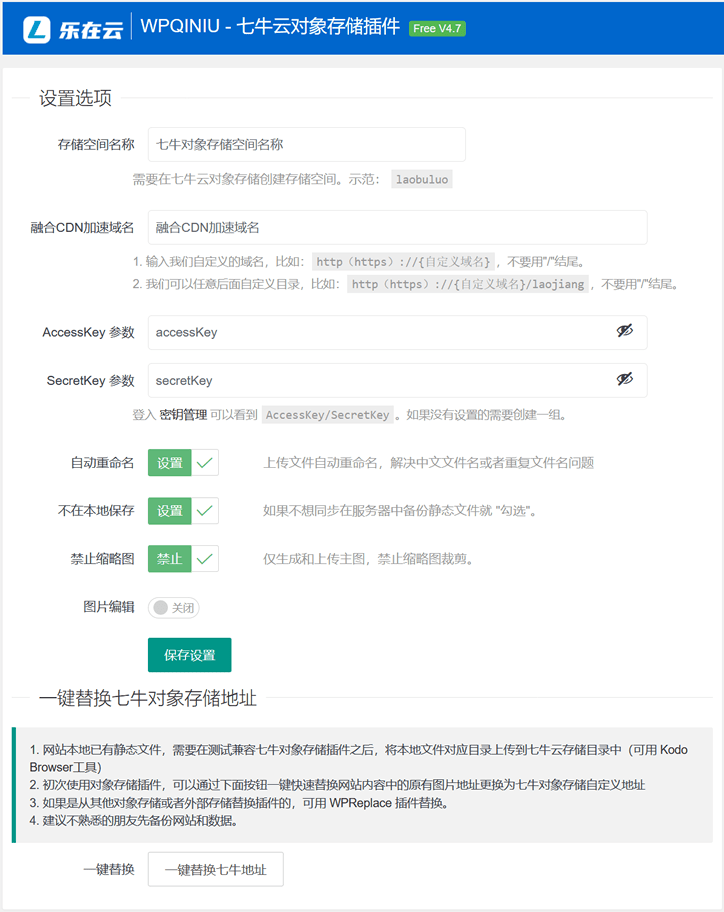Click into the SecretKey 参数 field
The width and height of the screenshot is (724, 912).
[x=380, y=380]
